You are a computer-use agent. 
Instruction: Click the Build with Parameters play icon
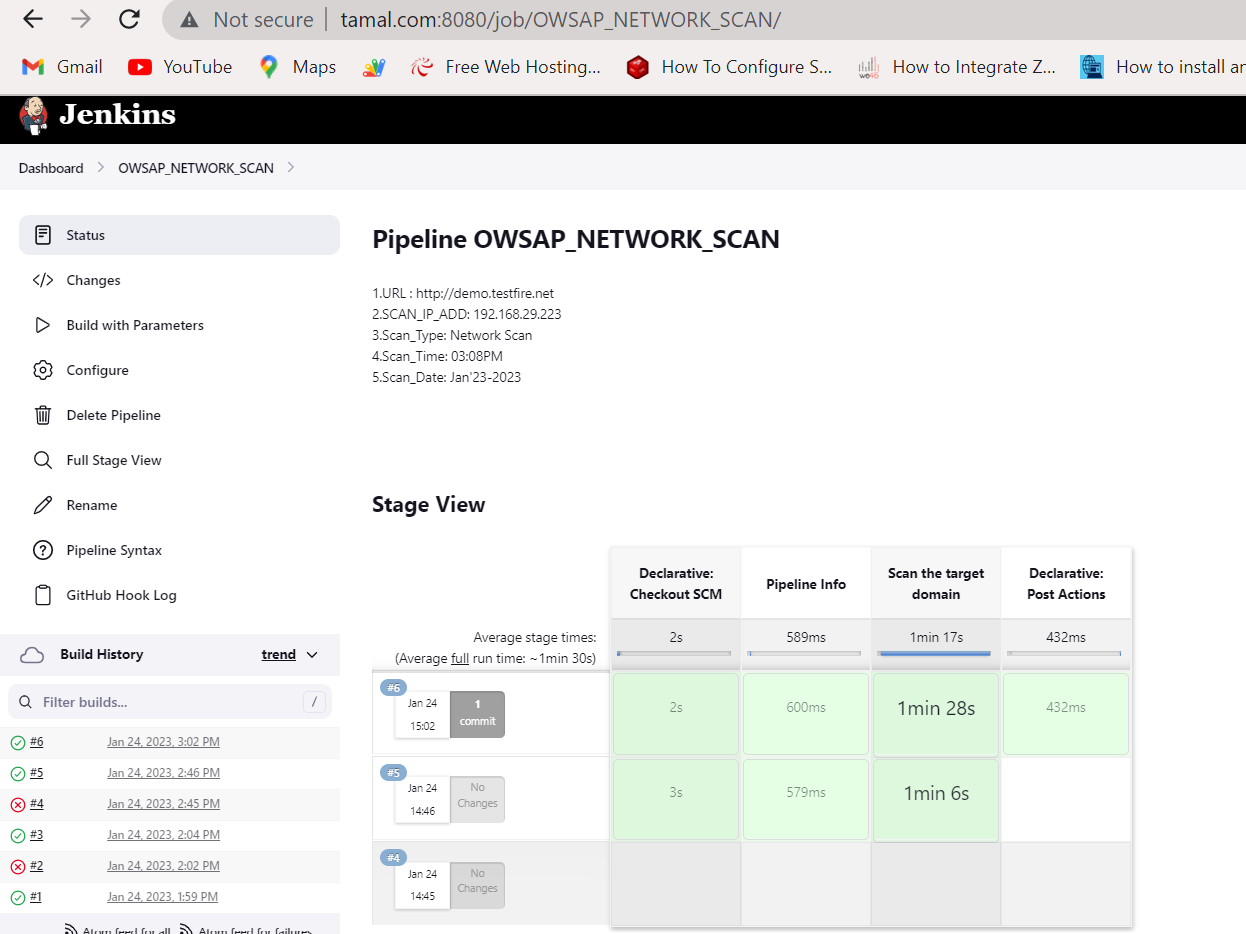click(x=42, y=325)
